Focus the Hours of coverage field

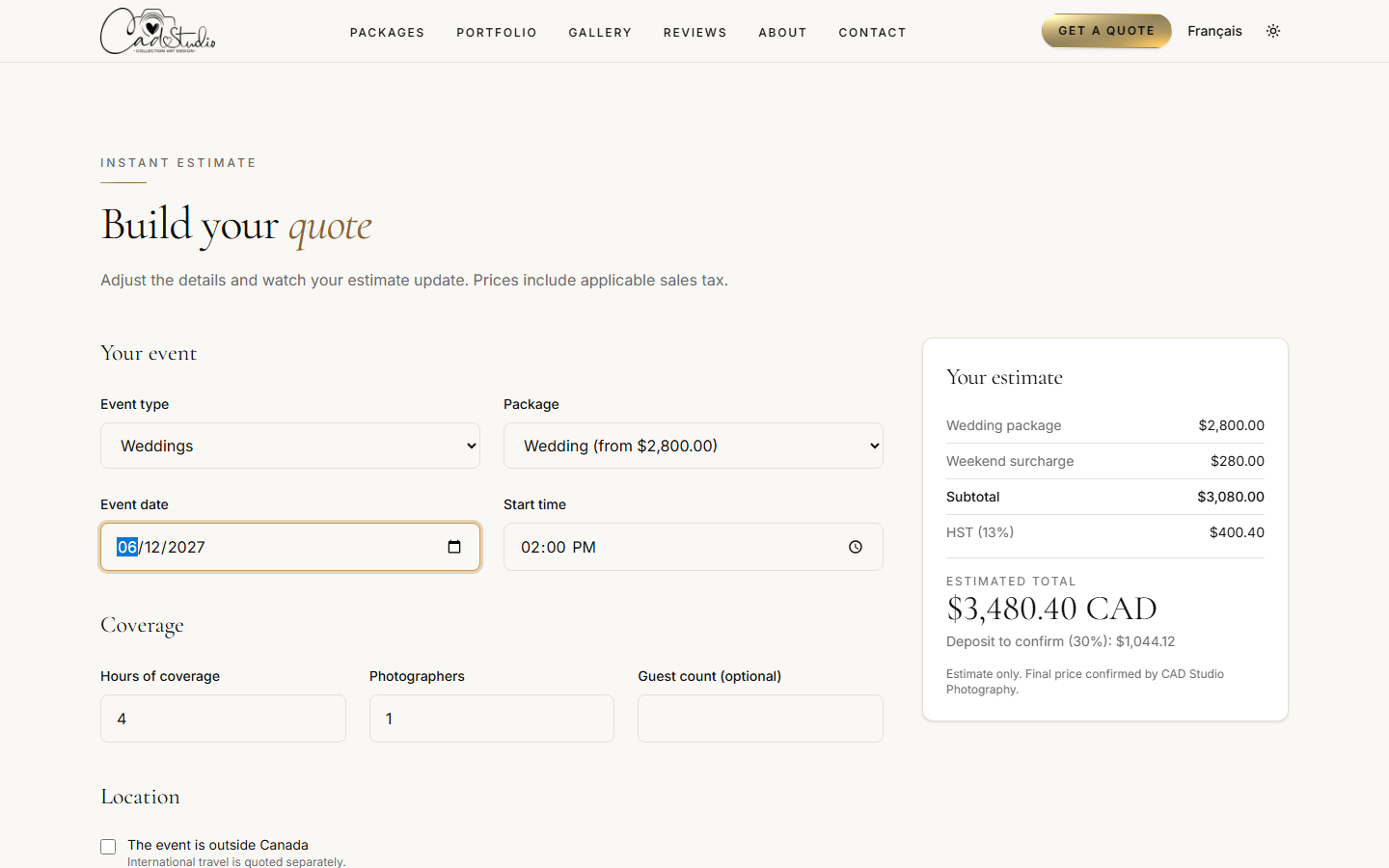pyautogui.click(x=223, y=719)
